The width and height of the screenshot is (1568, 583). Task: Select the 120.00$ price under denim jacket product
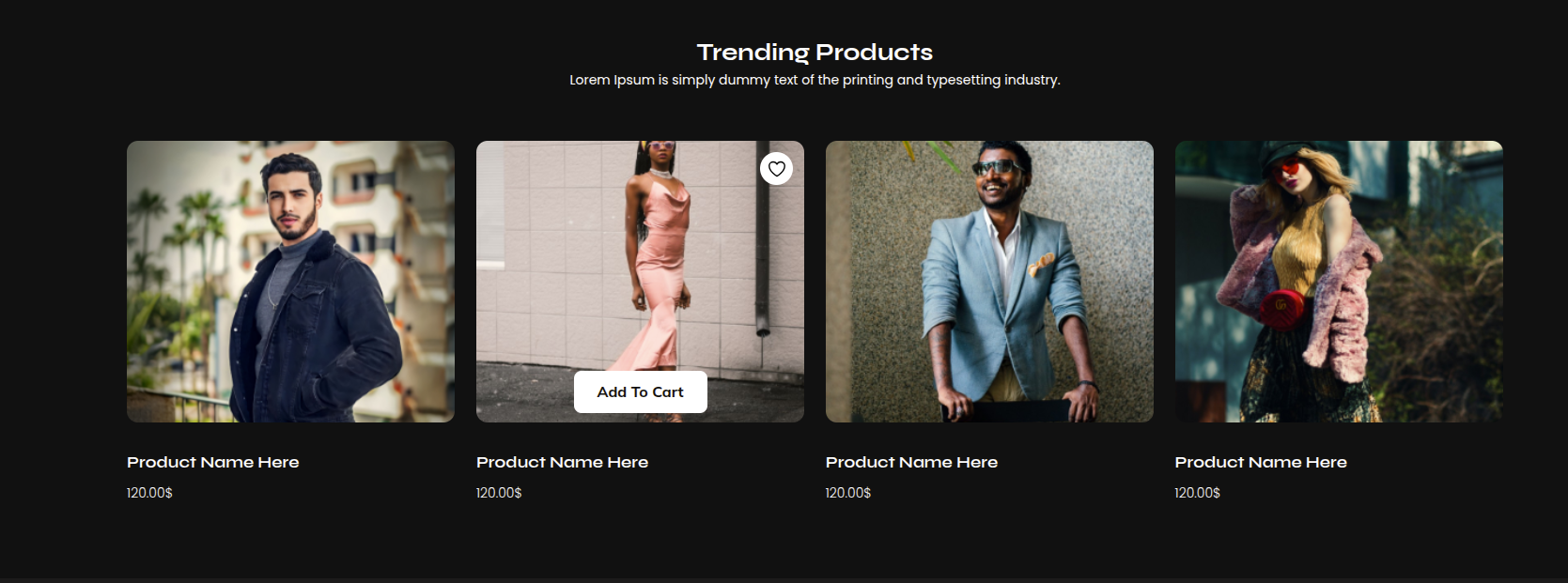[149, 493]
